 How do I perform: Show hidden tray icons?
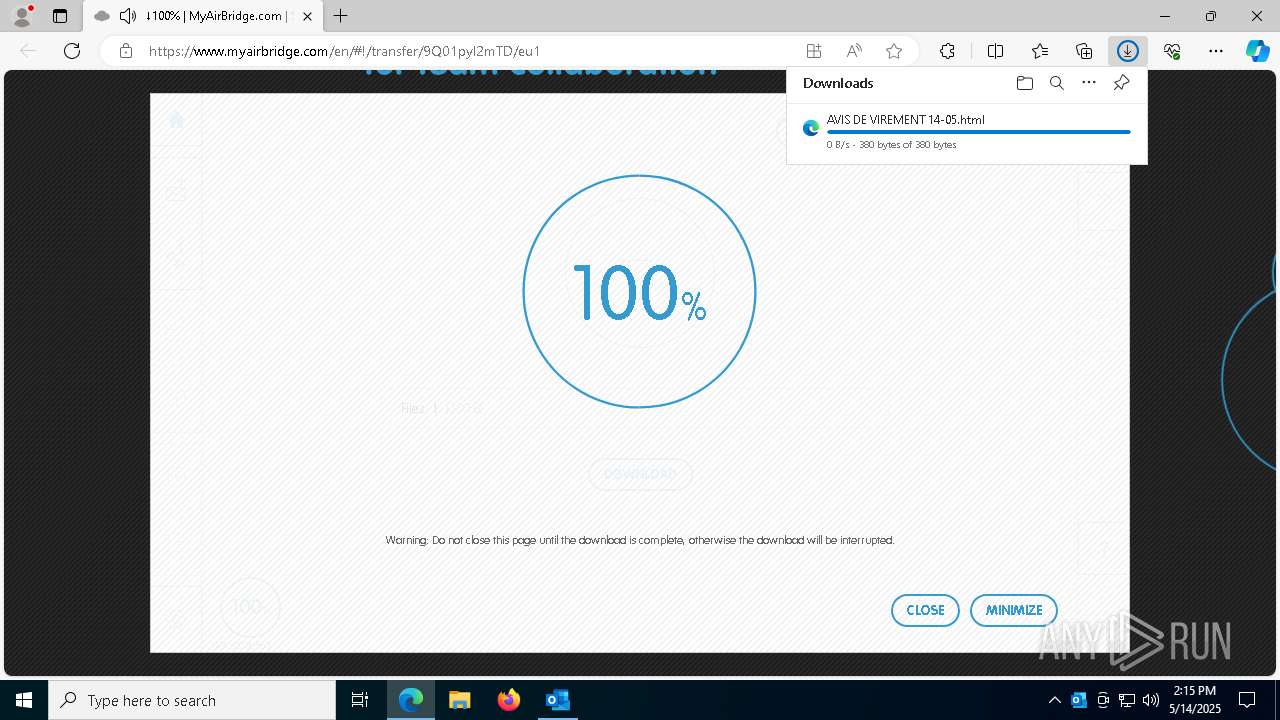(x=1054, y=700)
